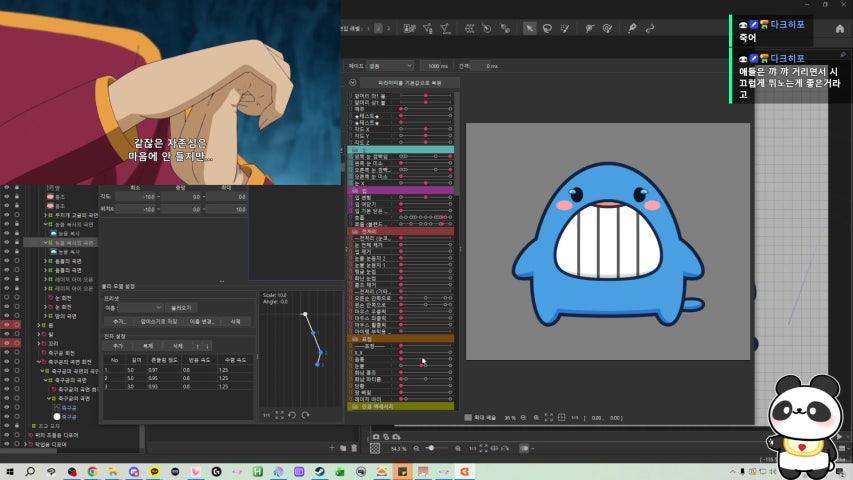
Task: Click the 1000 ms duration input field
Action: (x=437, y=66)
